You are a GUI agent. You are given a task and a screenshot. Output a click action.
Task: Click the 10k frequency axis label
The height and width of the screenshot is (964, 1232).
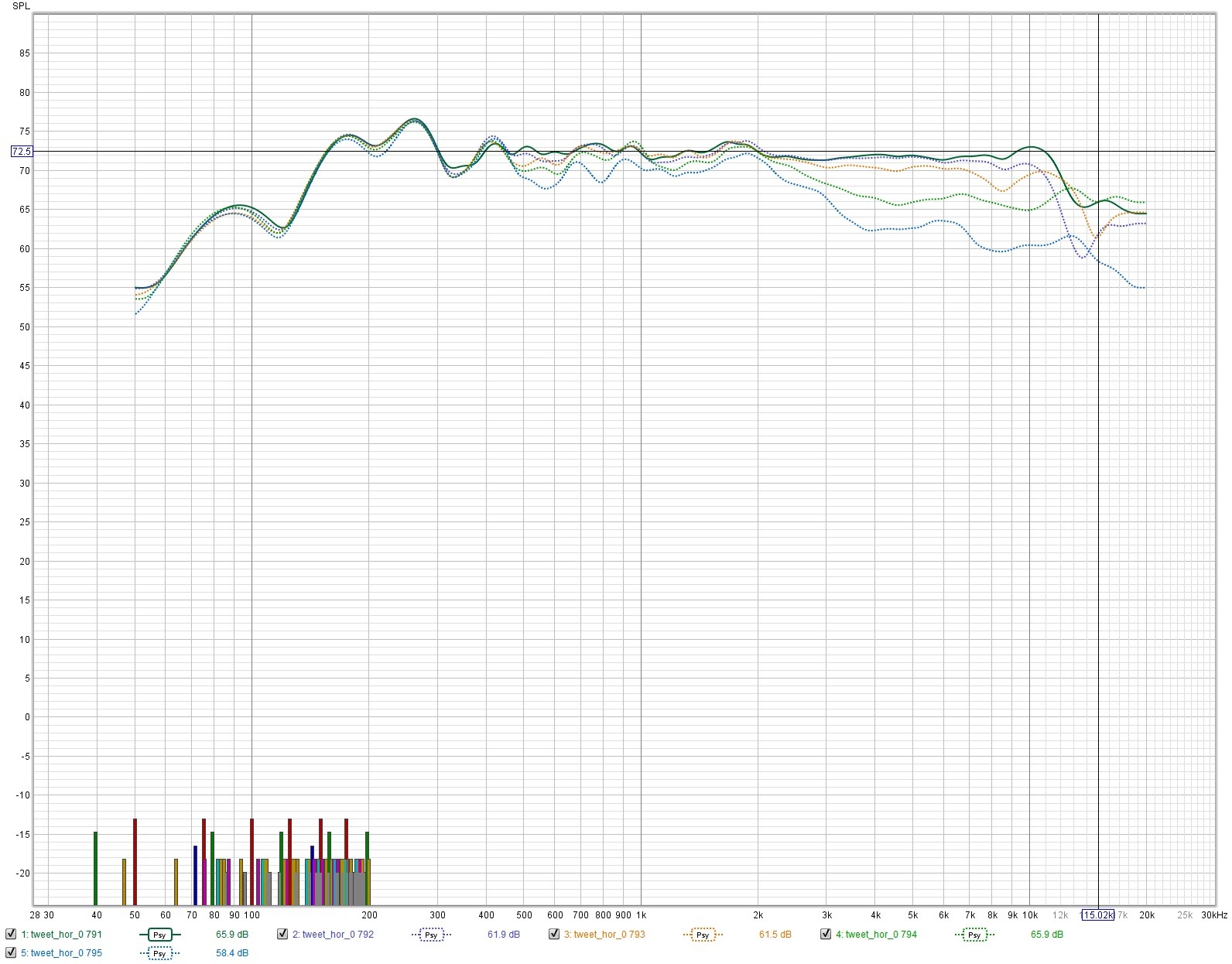pyautogui.click(x=1030, y=915)
